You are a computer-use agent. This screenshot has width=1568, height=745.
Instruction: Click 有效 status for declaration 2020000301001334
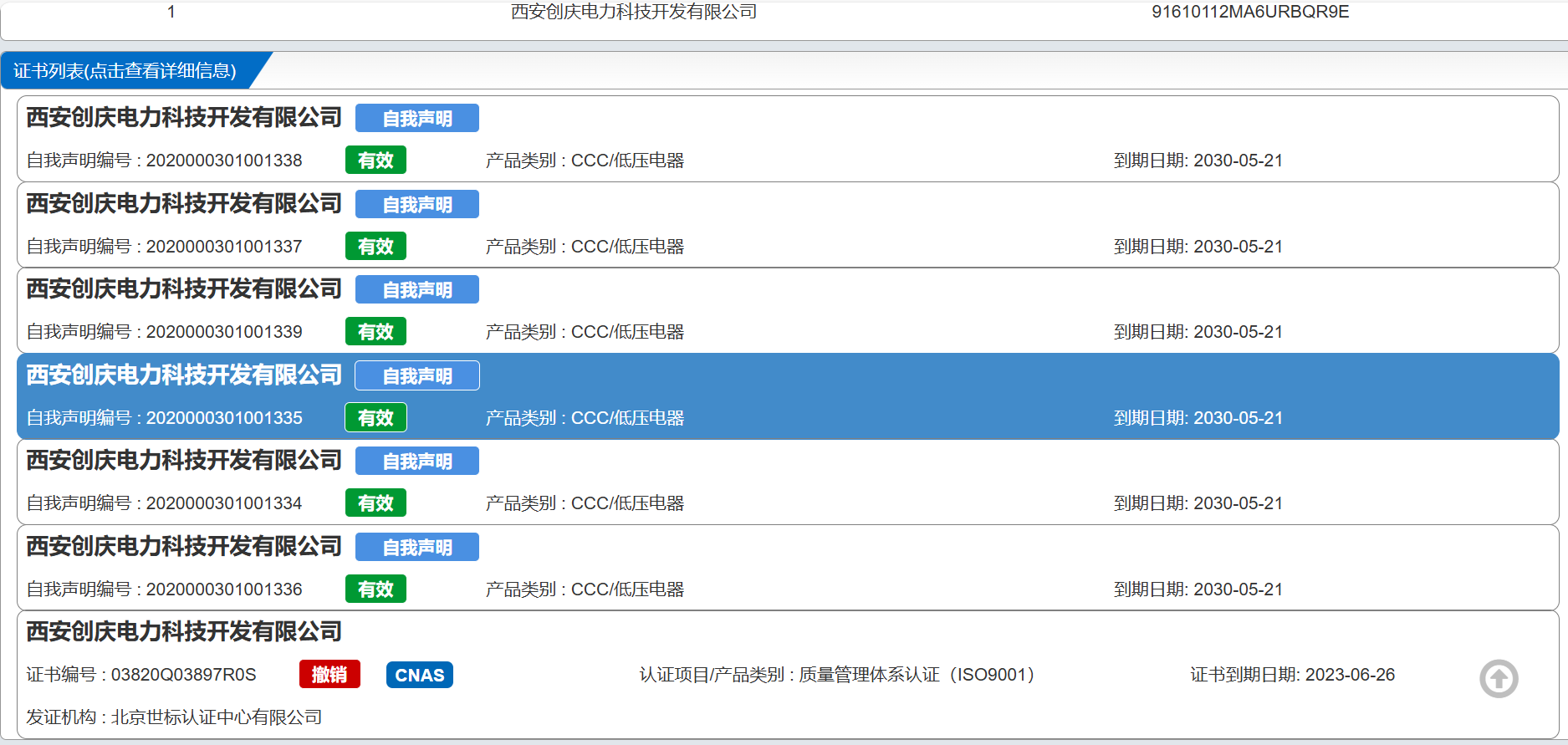(x=375, y=503)
